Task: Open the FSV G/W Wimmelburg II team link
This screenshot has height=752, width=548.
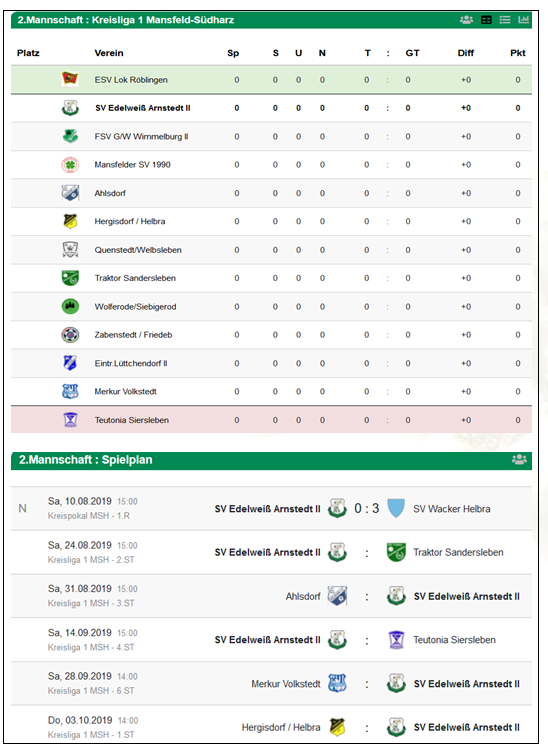Action: coord(141,136)
